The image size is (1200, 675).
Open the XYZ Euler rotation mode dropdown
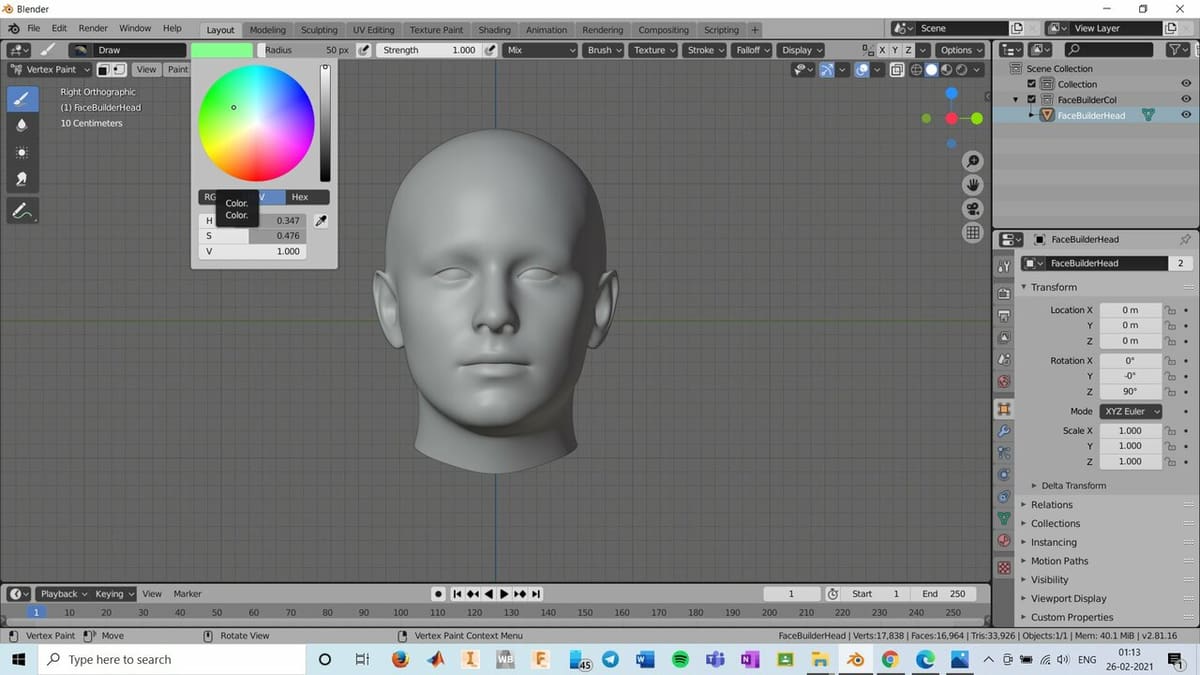click(1131, 411)
